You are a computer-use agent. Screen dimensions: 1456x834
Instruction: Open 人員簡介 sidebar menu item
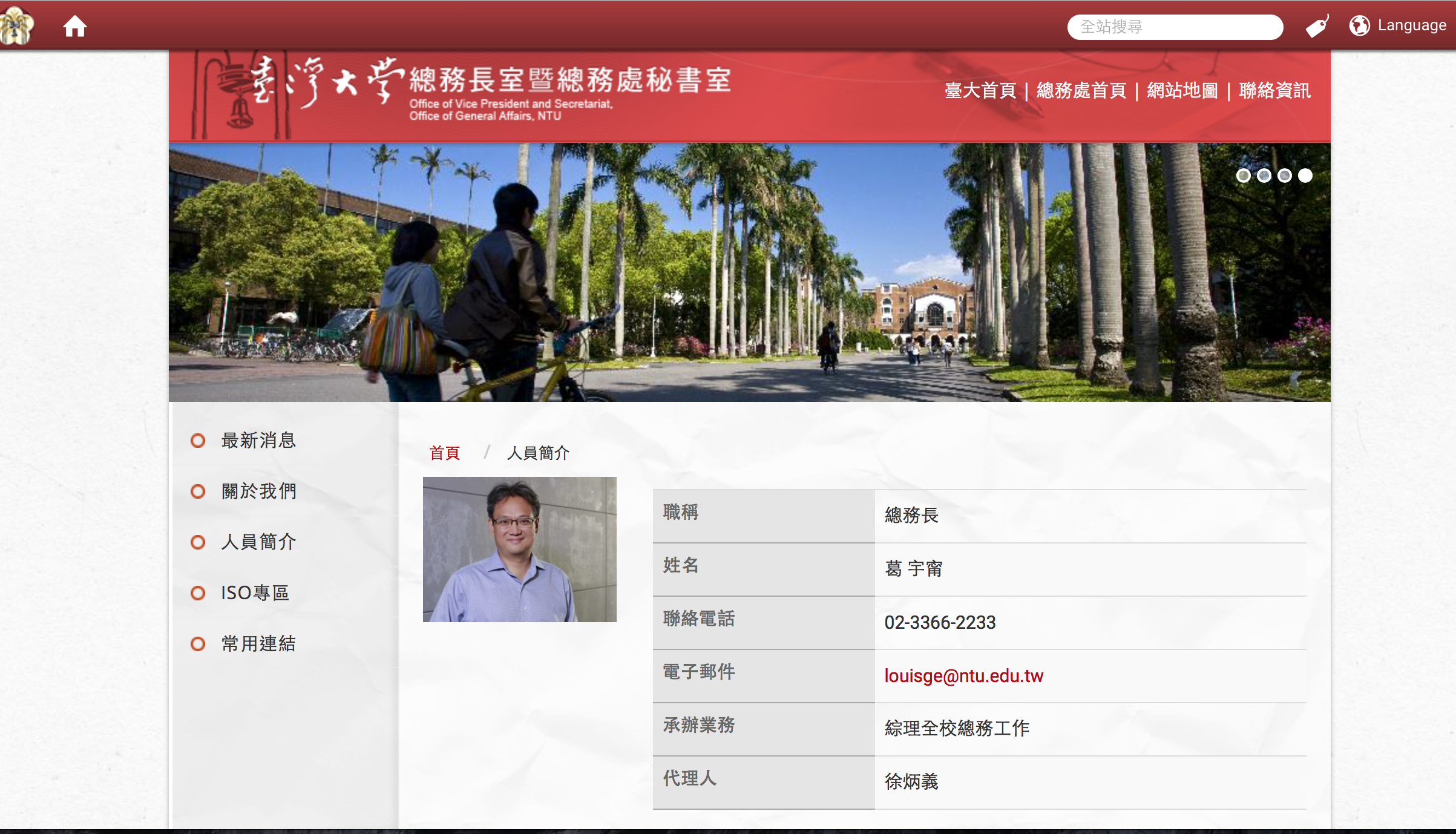pyautogui.click(x=259, y=542)
